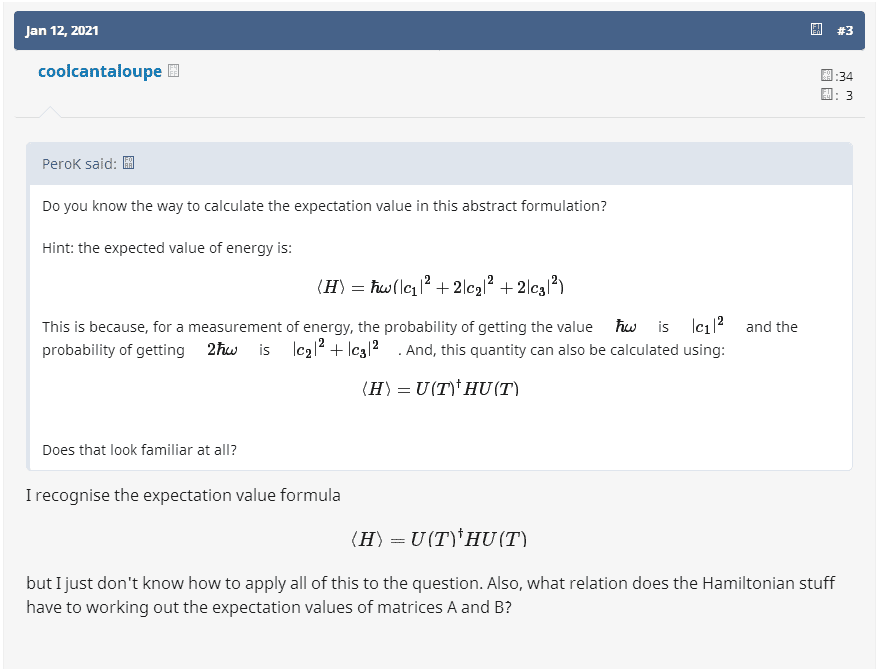
Task: Open coolcantaloupe's user profile
Action: (x=99, y=71)
